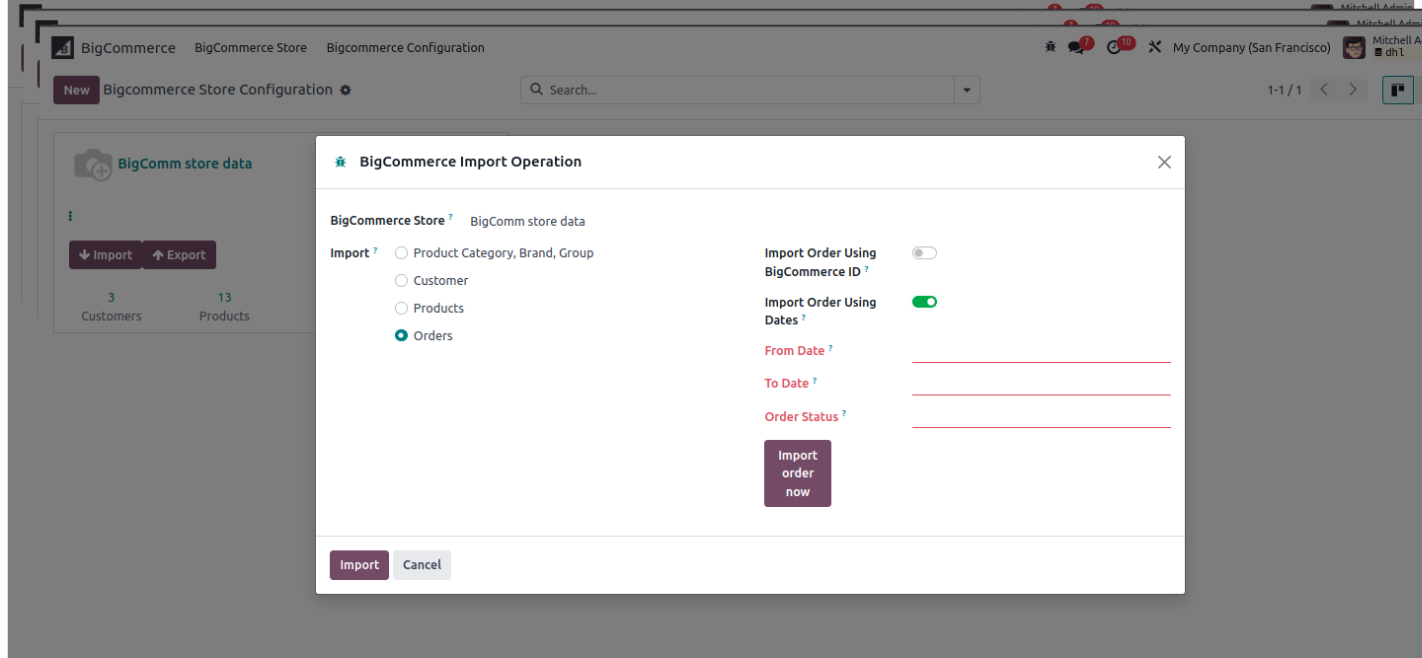Open the Bigcommerce Configuration menu

(x=405, y=48)
